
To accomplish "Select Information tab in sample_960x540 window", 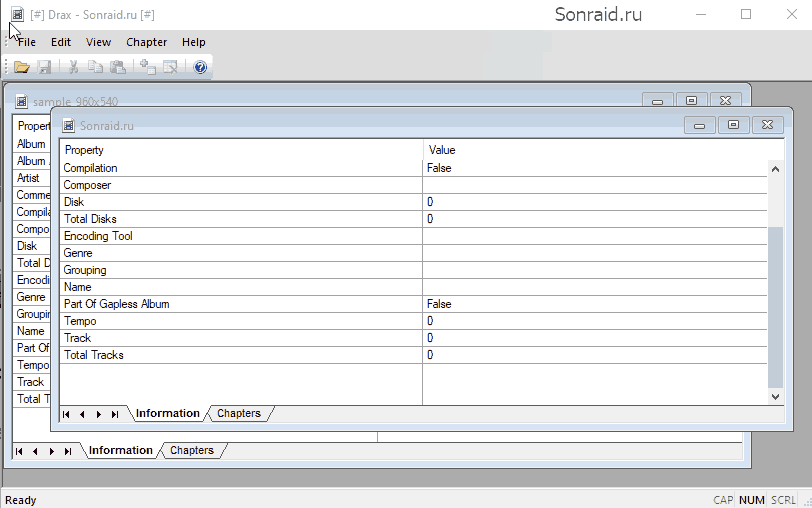I will 121,451.
